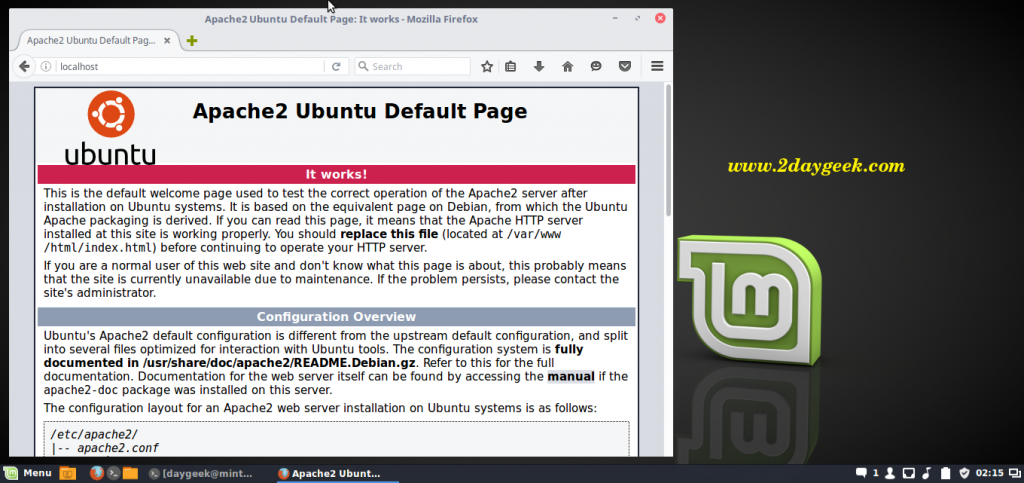Close the Apache2 Ubuntu Default Page tab
This screenshot has width=1024, height=483.
[171, 40]
